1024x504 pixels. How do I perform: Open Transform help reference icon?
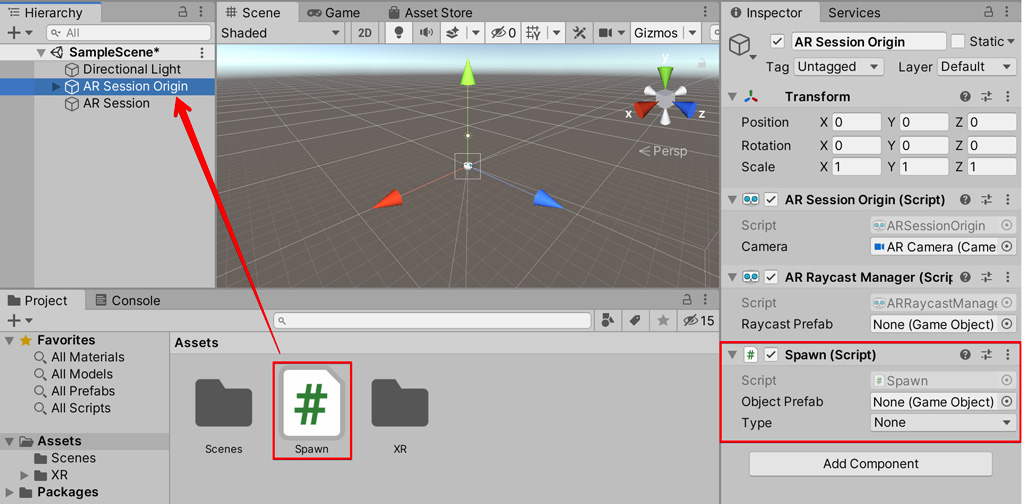coord(965,97)
